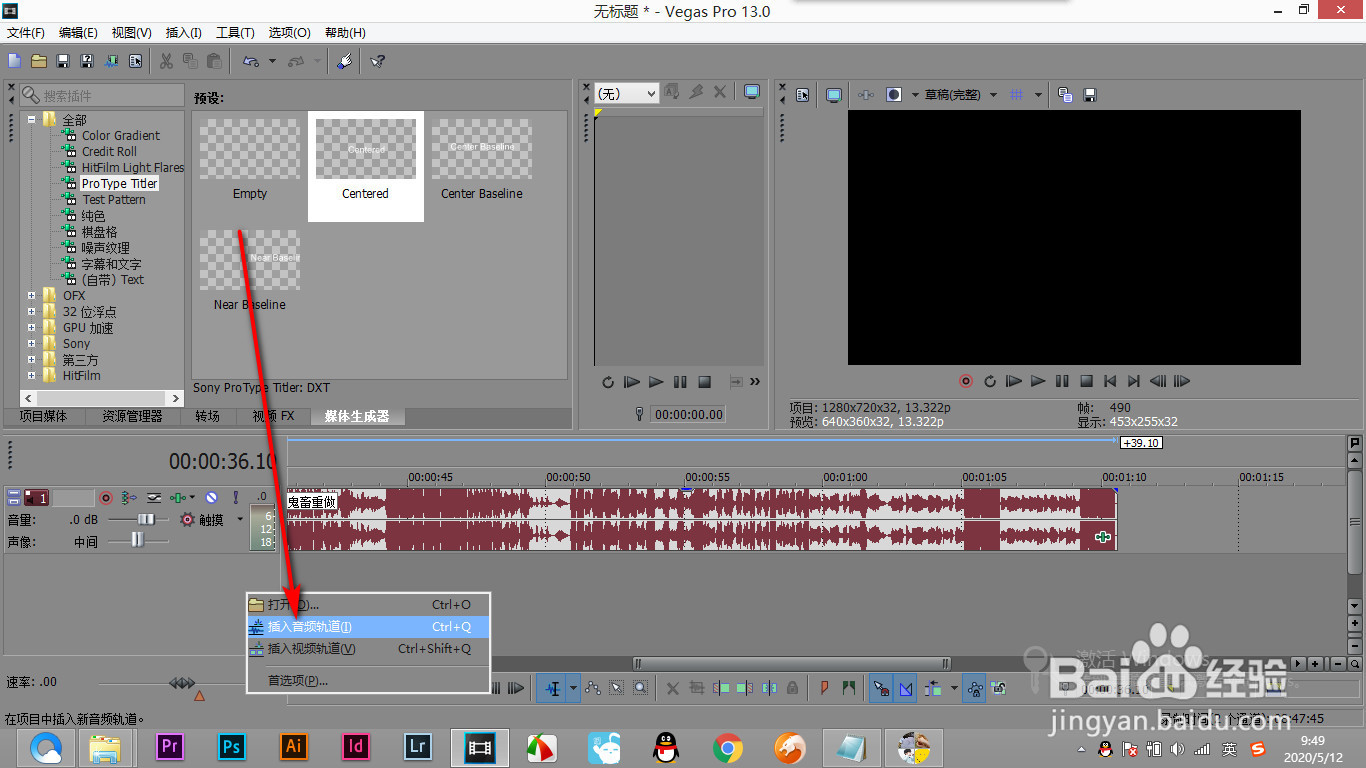Open the undo history dropdown arrow
The width and height of the screenshot is (1366, 768).
click(272, 61)
